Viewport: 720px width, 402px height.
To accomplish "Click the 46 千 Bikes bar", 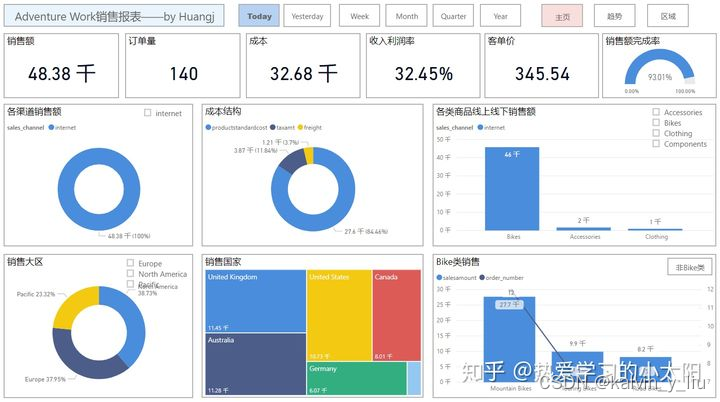I will point(512,188).
